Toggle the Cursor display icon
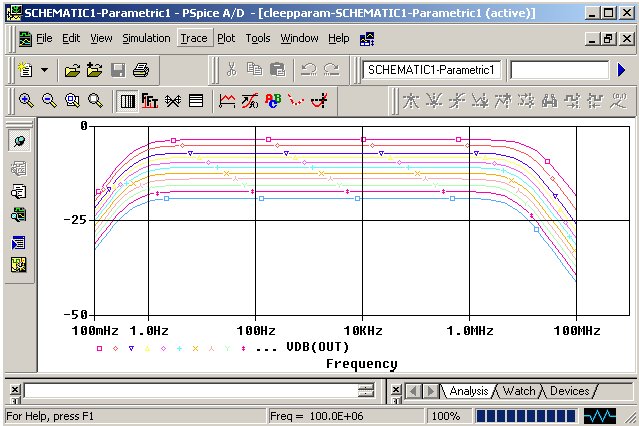Image resolution: width=639 pixels, height=426 pixels. coord(319,101)
